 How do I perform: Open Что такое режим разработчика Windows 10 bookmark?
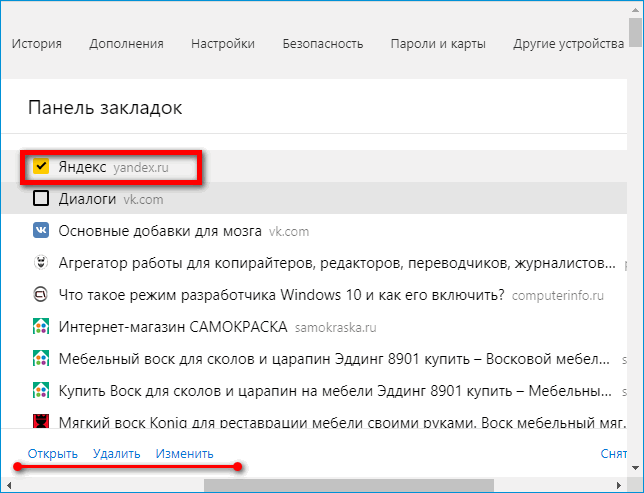click(281, 295)
